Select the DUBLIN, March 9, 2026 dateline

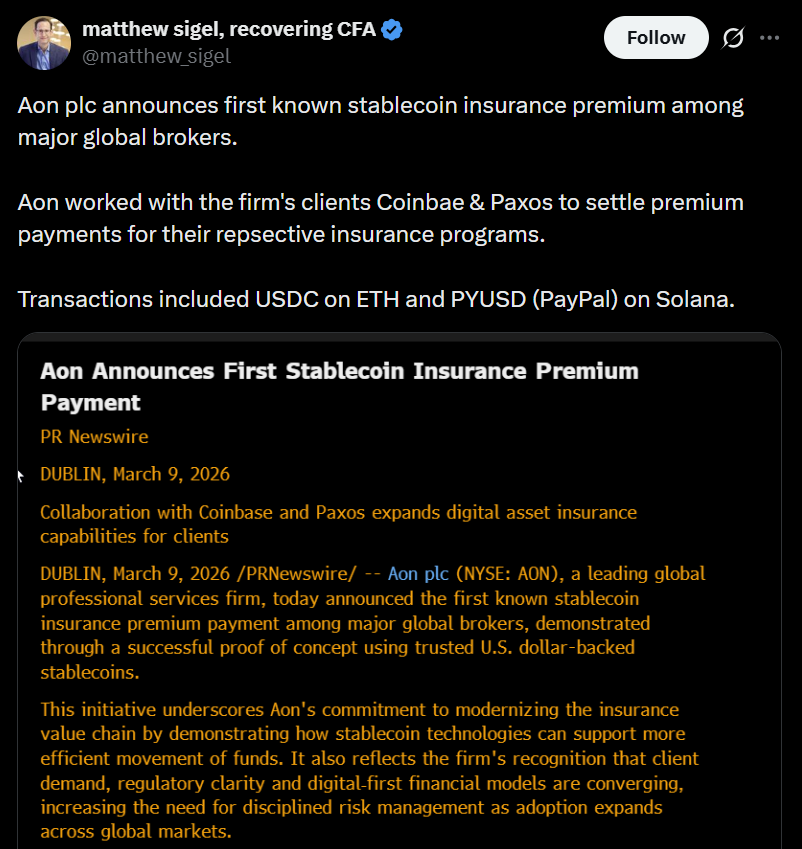click(x=134, y=474)
